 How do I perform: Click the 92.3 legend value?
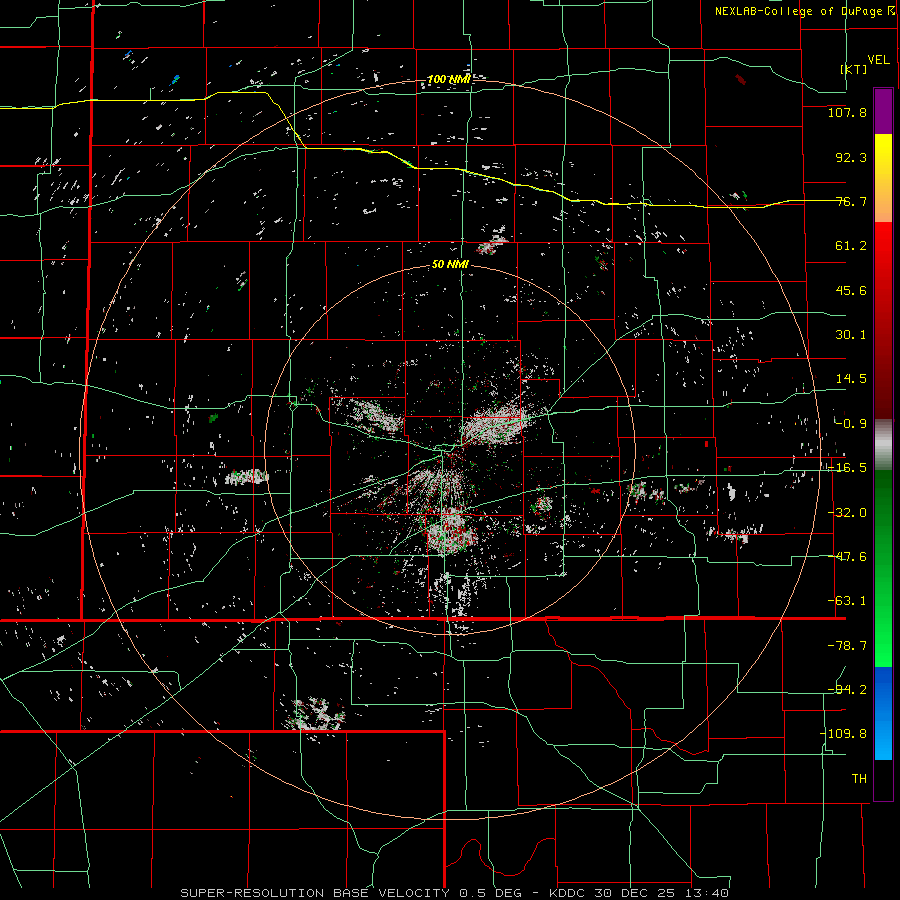pos(851,157)
